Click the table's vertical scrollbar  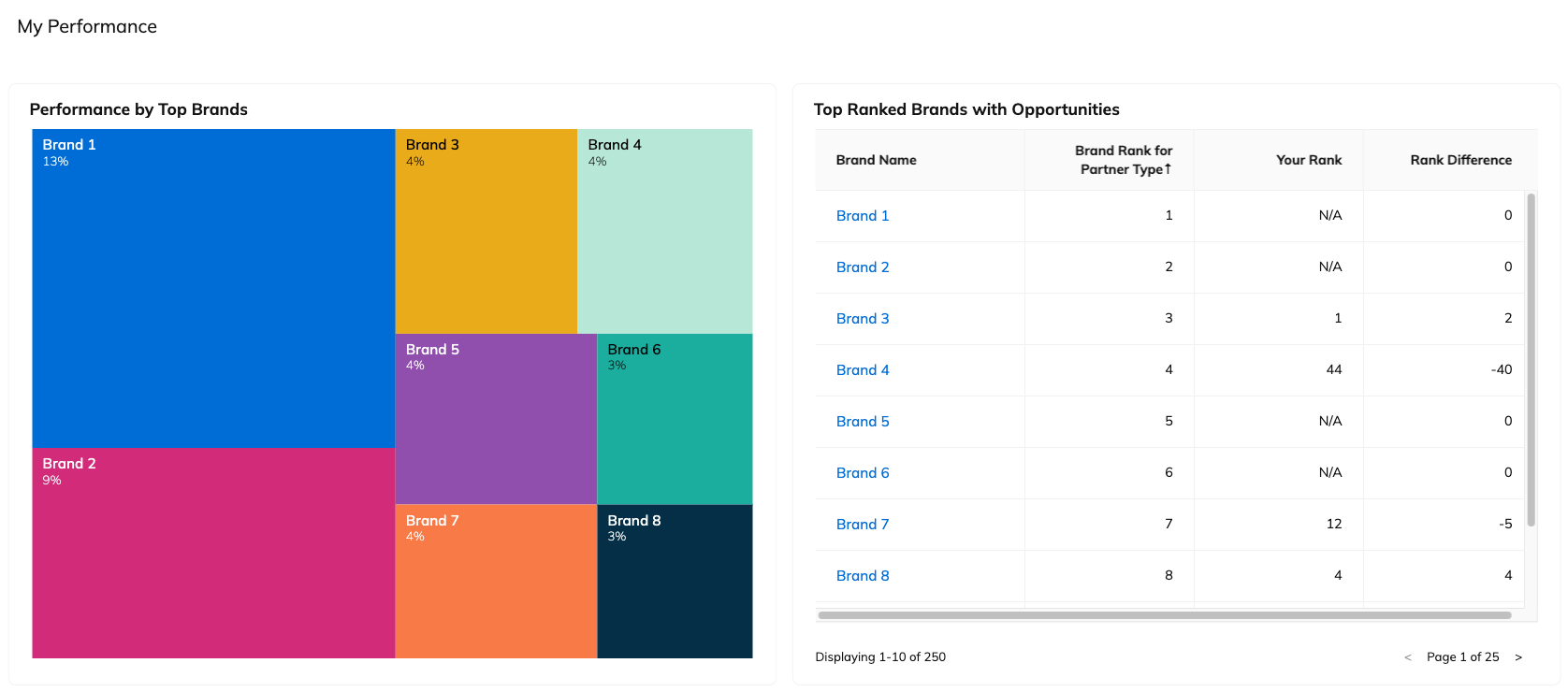pos(1531,360)
